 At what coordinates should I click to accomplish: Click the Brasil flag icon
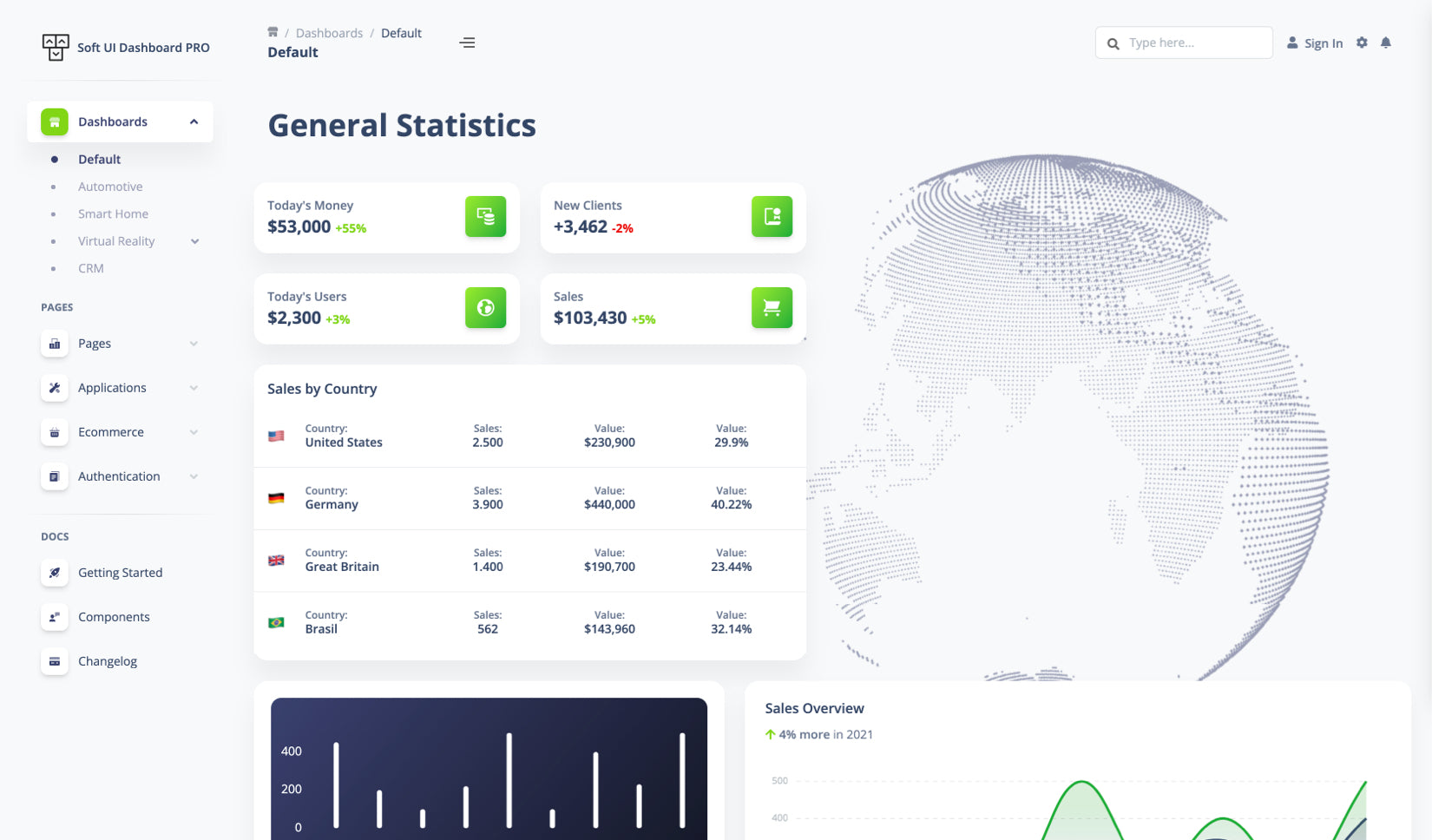tap(276, 622)
